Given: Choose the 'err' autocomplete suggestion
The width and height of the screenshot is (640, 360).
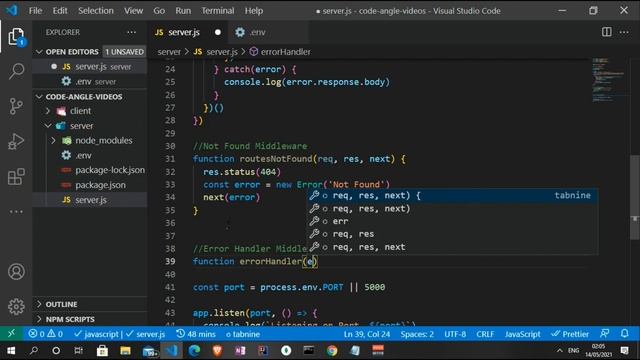Looking at the screenshot, I should 452,221.
